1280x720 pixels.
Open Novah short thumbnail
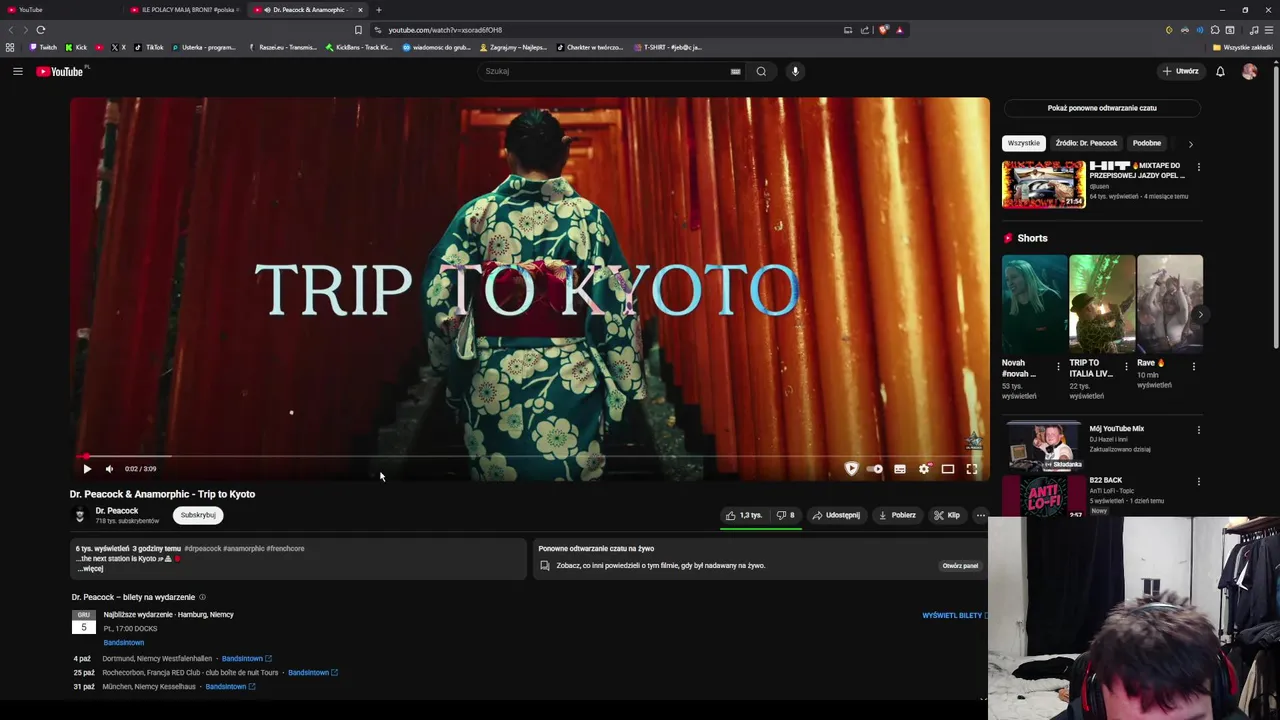point(1034,304)
